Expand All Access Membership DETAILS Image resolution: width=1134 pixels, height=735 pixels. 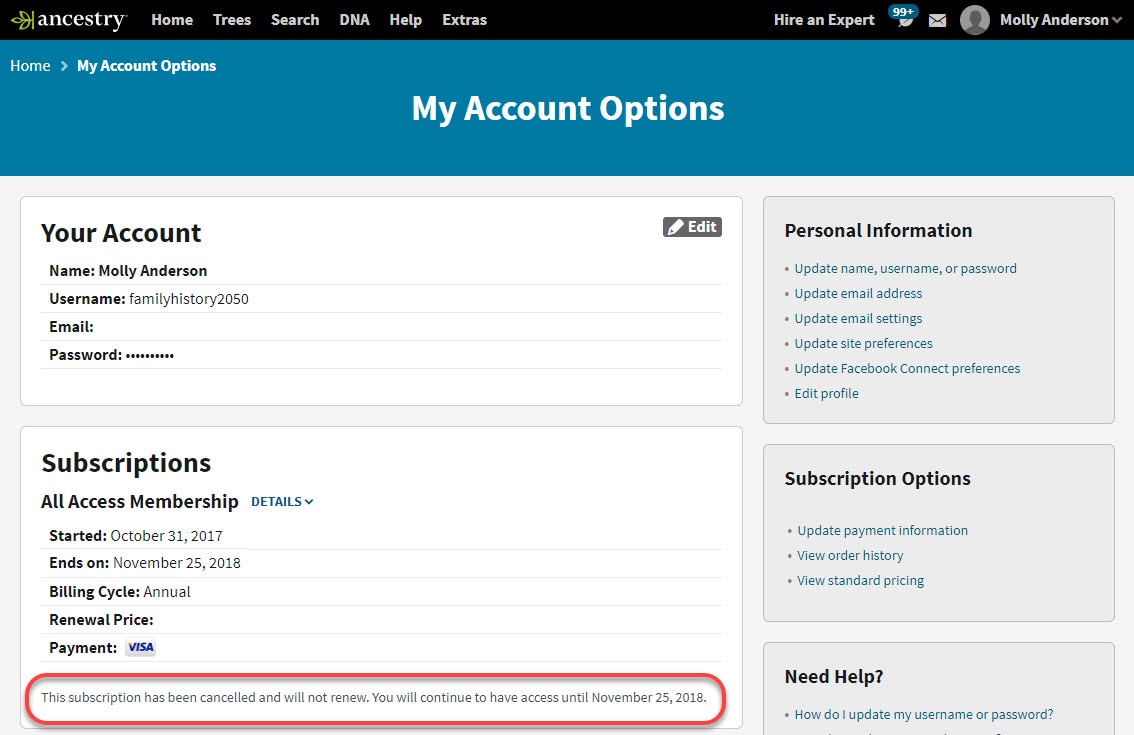click(282, 501)
